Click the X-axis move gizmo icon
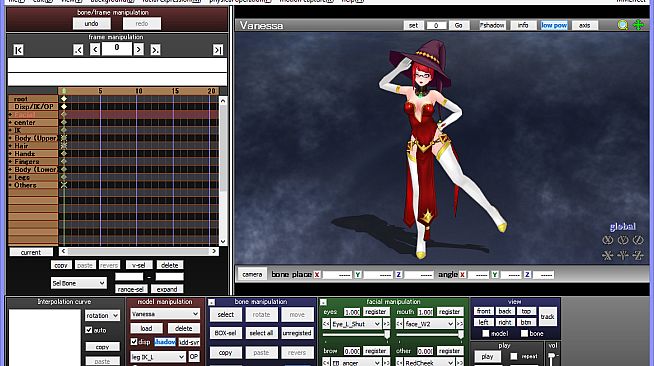The image size is (654, 366). click(608, 255)
